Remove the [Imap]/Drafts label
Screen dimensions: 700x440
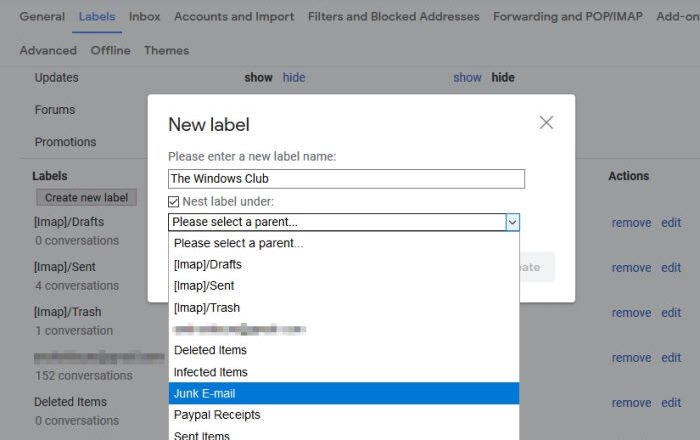(x=631, y=223)
